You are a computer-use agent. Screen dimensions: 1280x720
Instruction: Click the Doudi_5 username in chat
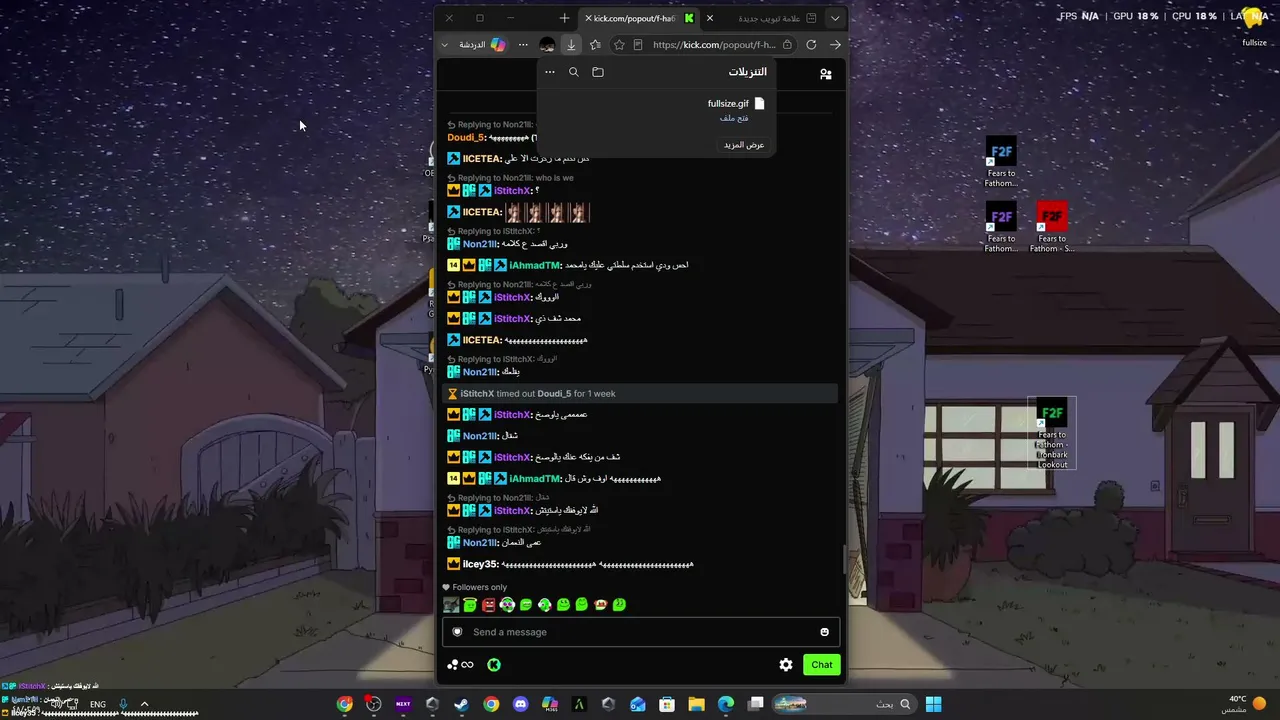coord(467,138)
